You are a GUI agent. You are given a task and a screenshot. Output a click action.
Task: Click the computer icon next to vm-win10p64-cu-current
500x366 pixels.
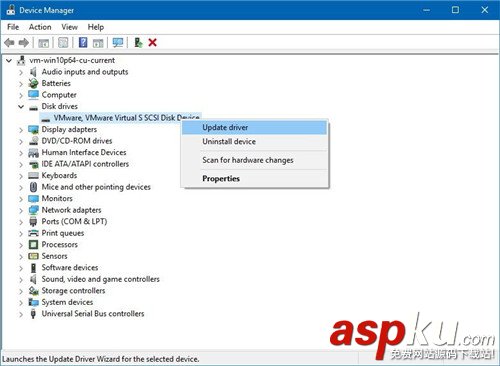coord(21,60)
